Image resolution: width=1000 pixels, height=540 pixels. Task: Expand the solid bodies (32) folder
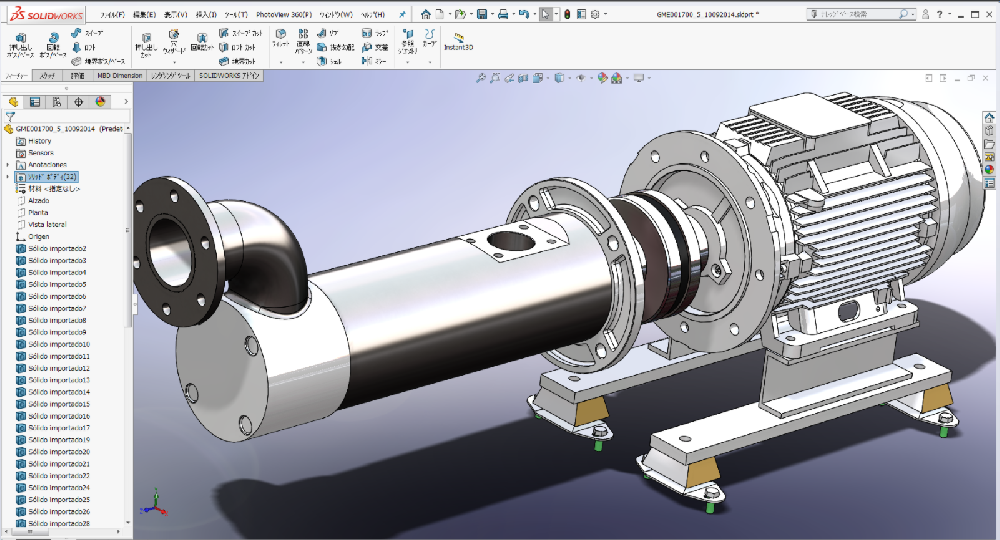click(8, 176)
